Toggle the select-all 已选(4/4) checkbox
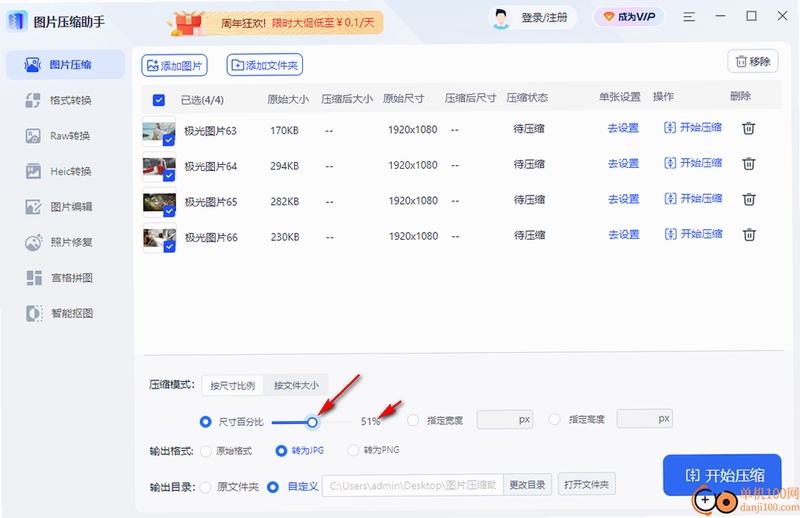This screenshot has width=800, height=518. tap(159, 100)
